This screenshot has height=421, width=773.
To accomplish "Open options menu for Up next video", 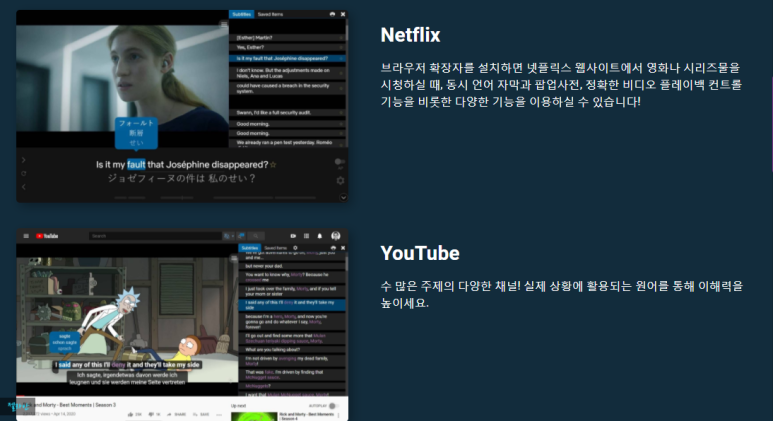I will point(340,415).
